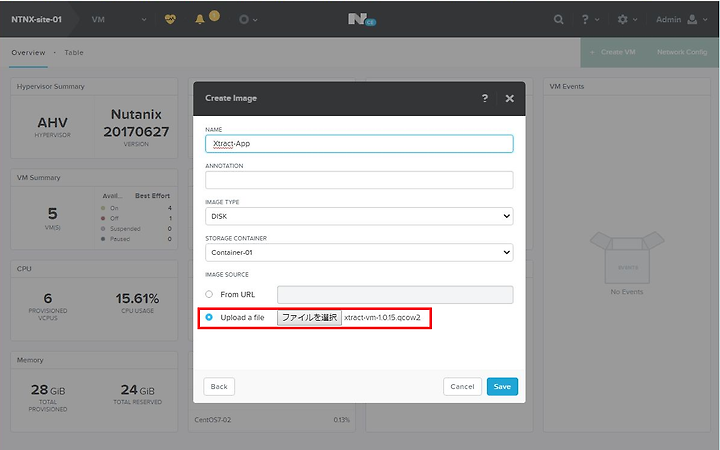720x450 pixels.
Task: Click the 15.61% CPU usage value
Action: [x=137, y=298]
